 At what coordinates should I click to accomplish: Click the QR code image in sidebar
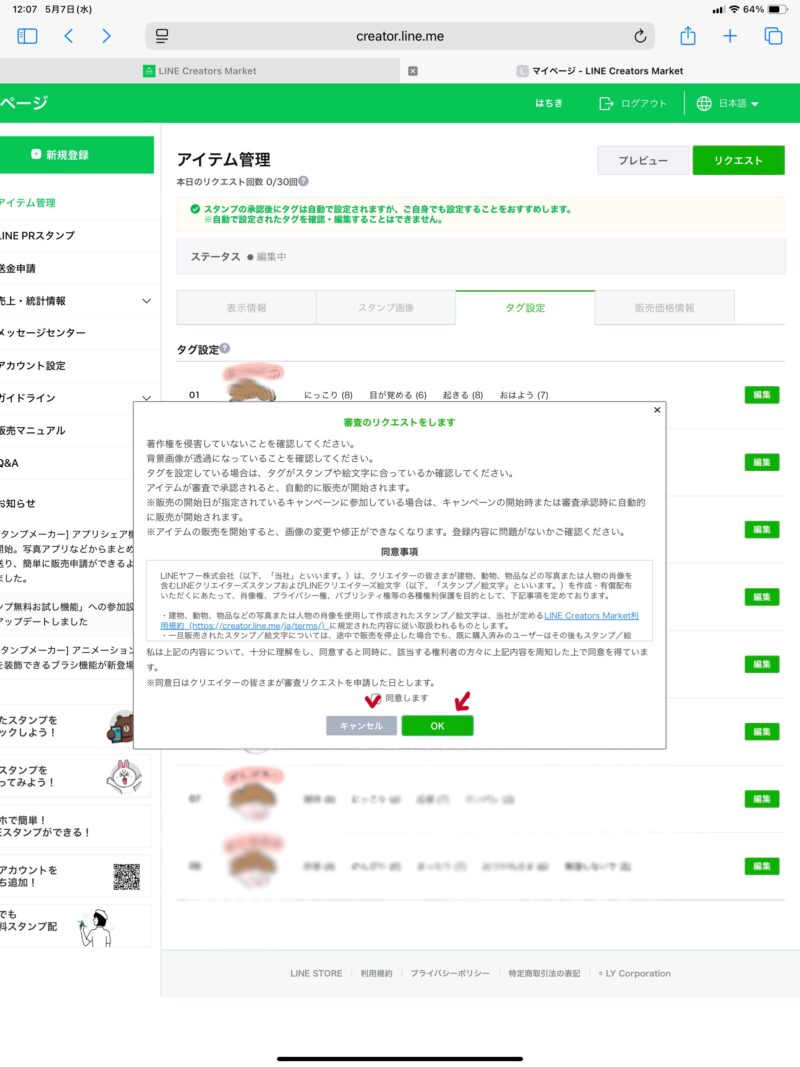point(127,876)
